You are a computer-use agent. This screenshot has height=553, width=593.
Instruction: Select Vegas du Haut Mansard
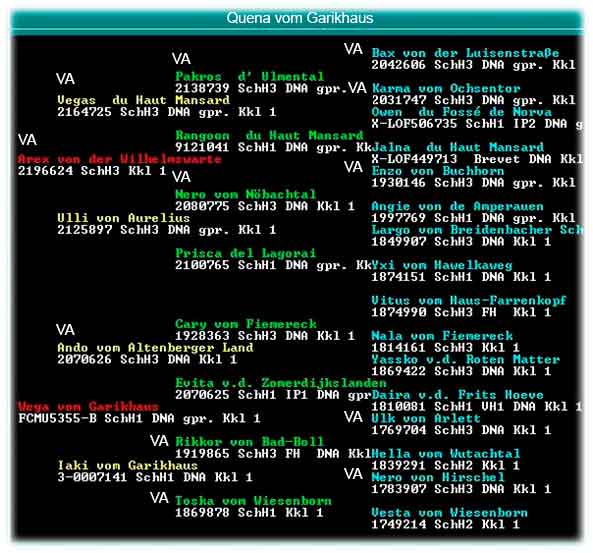143,100
